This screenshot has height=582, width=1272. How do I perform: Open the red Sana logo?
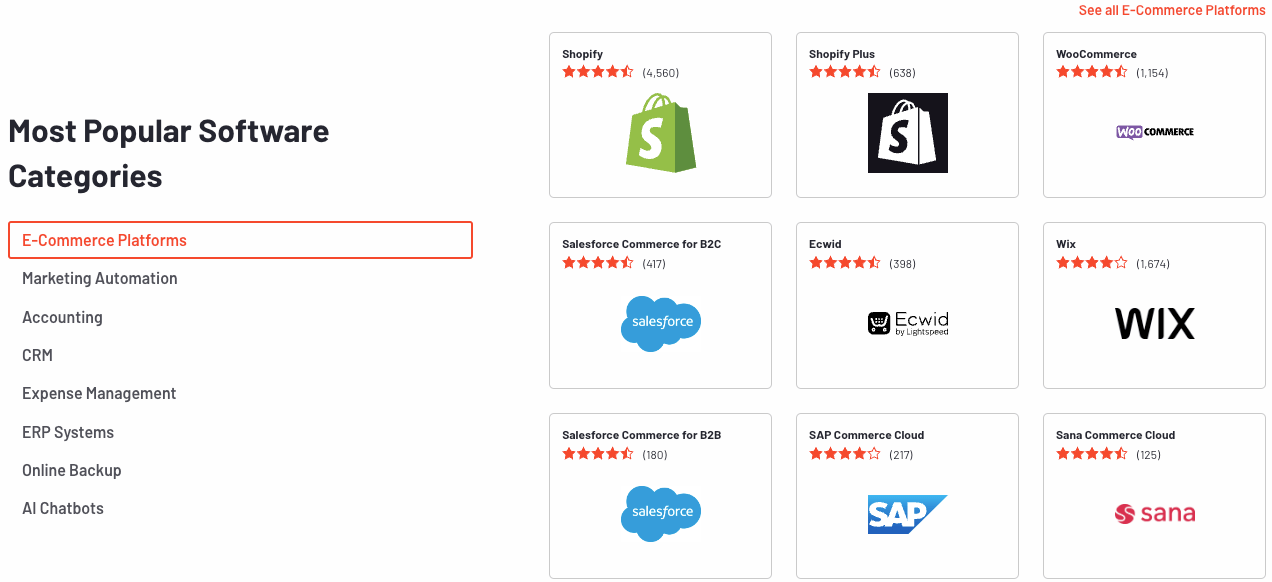pyautogui.click(x=1154, y=514)
